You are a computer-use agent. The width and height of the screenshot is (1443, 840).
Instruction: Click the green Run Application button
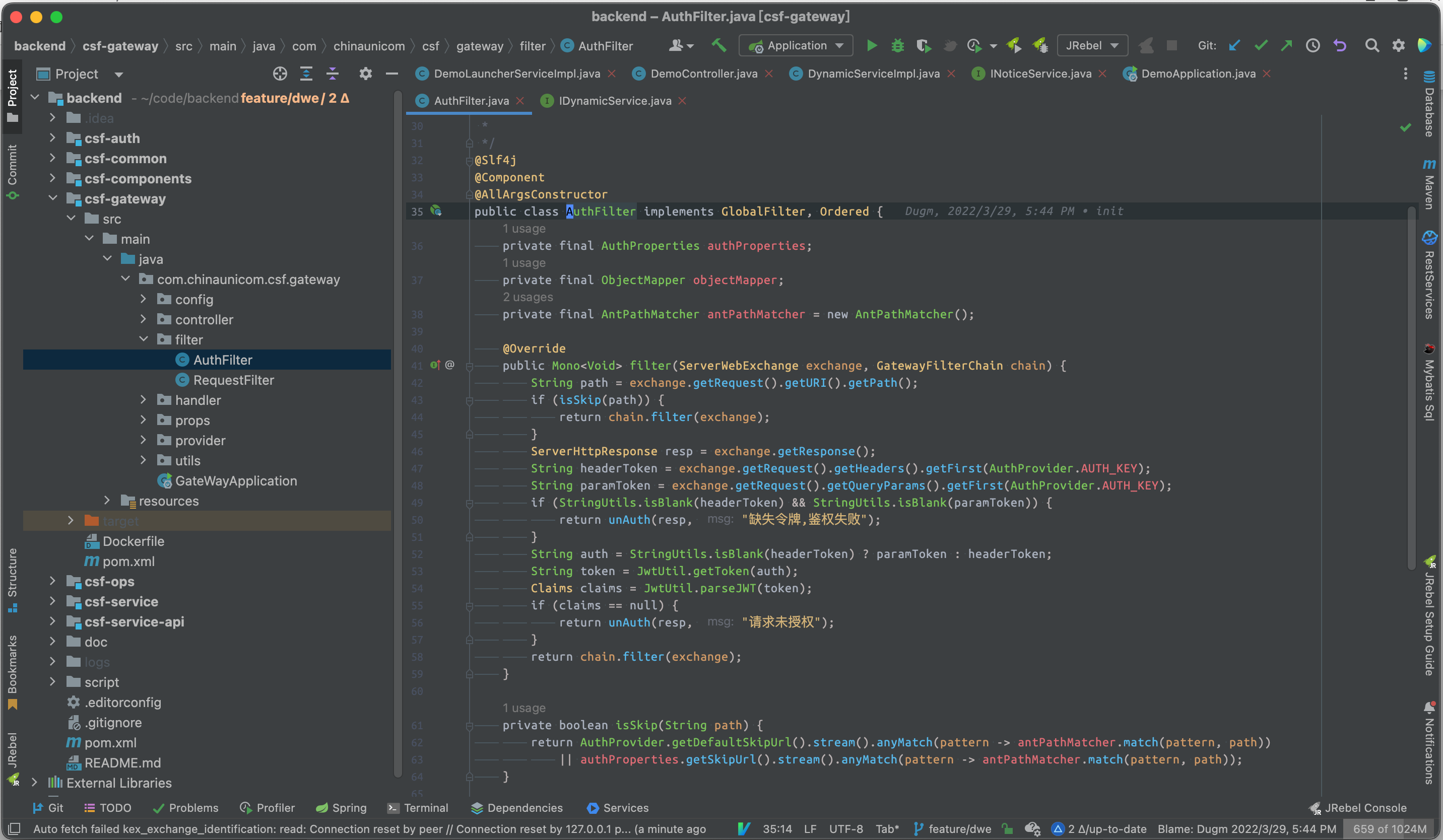click(872, 46)
